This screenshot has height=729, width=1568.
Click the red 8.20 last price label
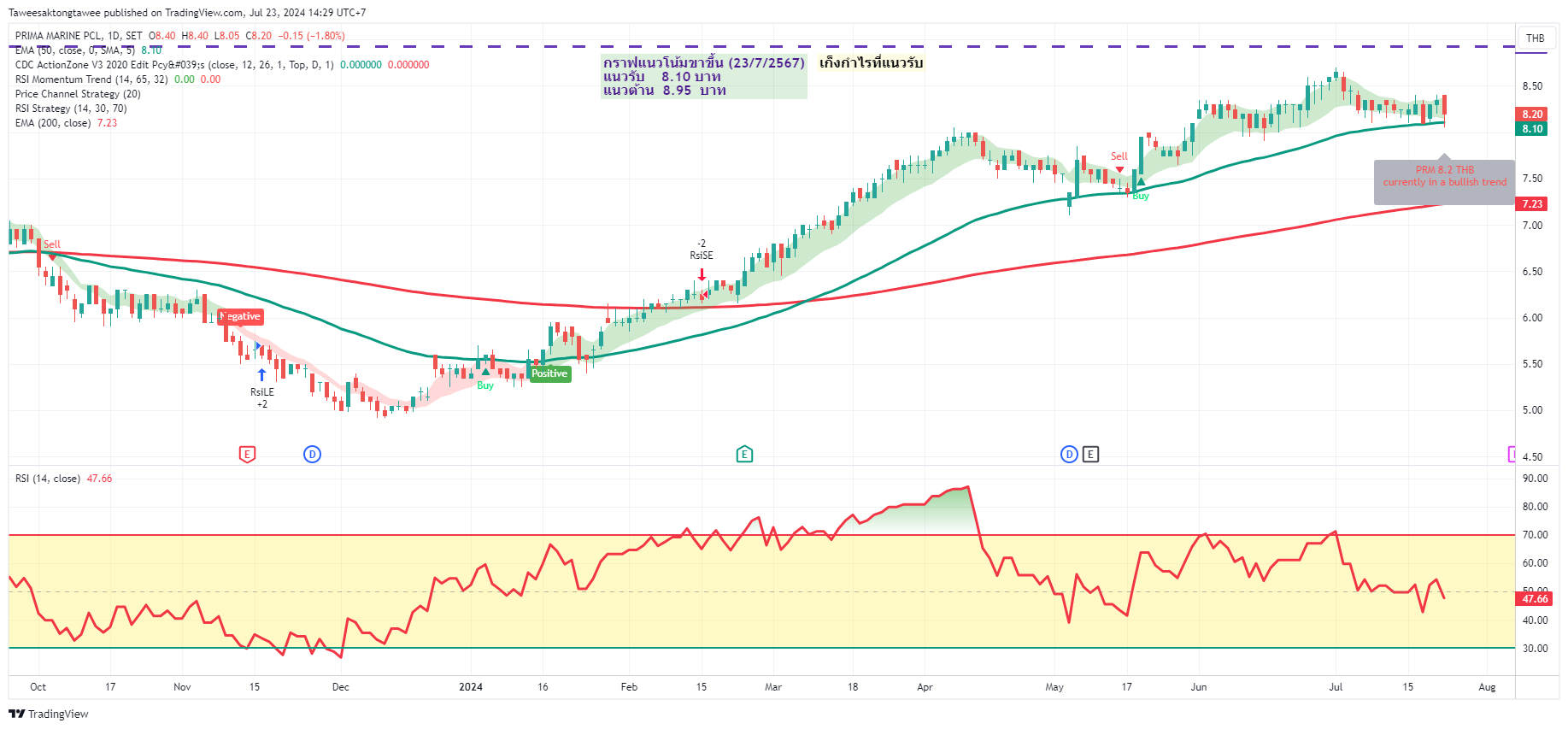tap(1532, 114)
